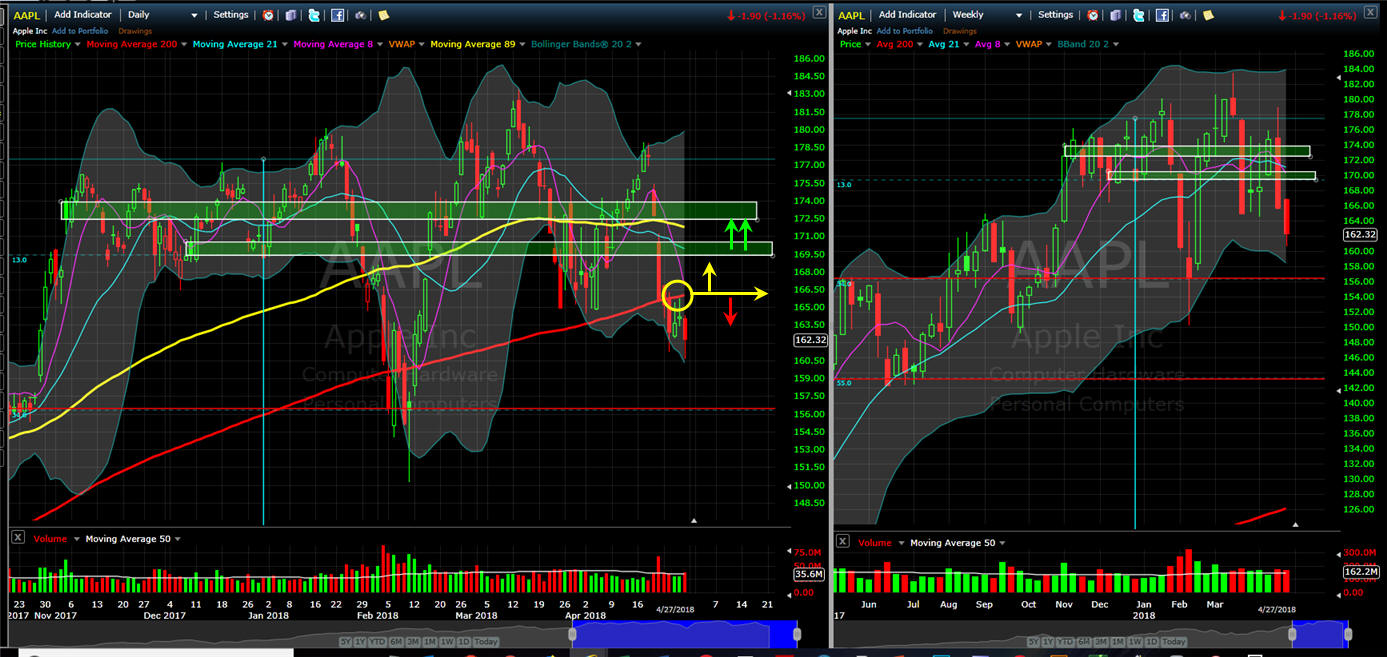Open Drawings menu in the Weekly chart
Screen dimensions: 1387x657
pos(960,31)
